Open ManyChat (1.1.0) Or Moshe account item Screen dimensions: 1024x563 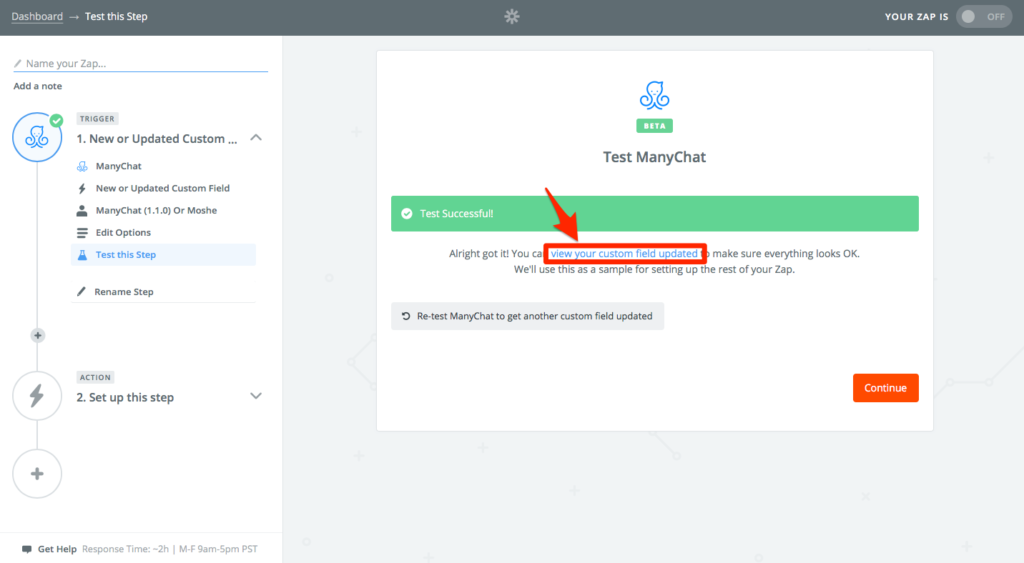pos(156,210)
